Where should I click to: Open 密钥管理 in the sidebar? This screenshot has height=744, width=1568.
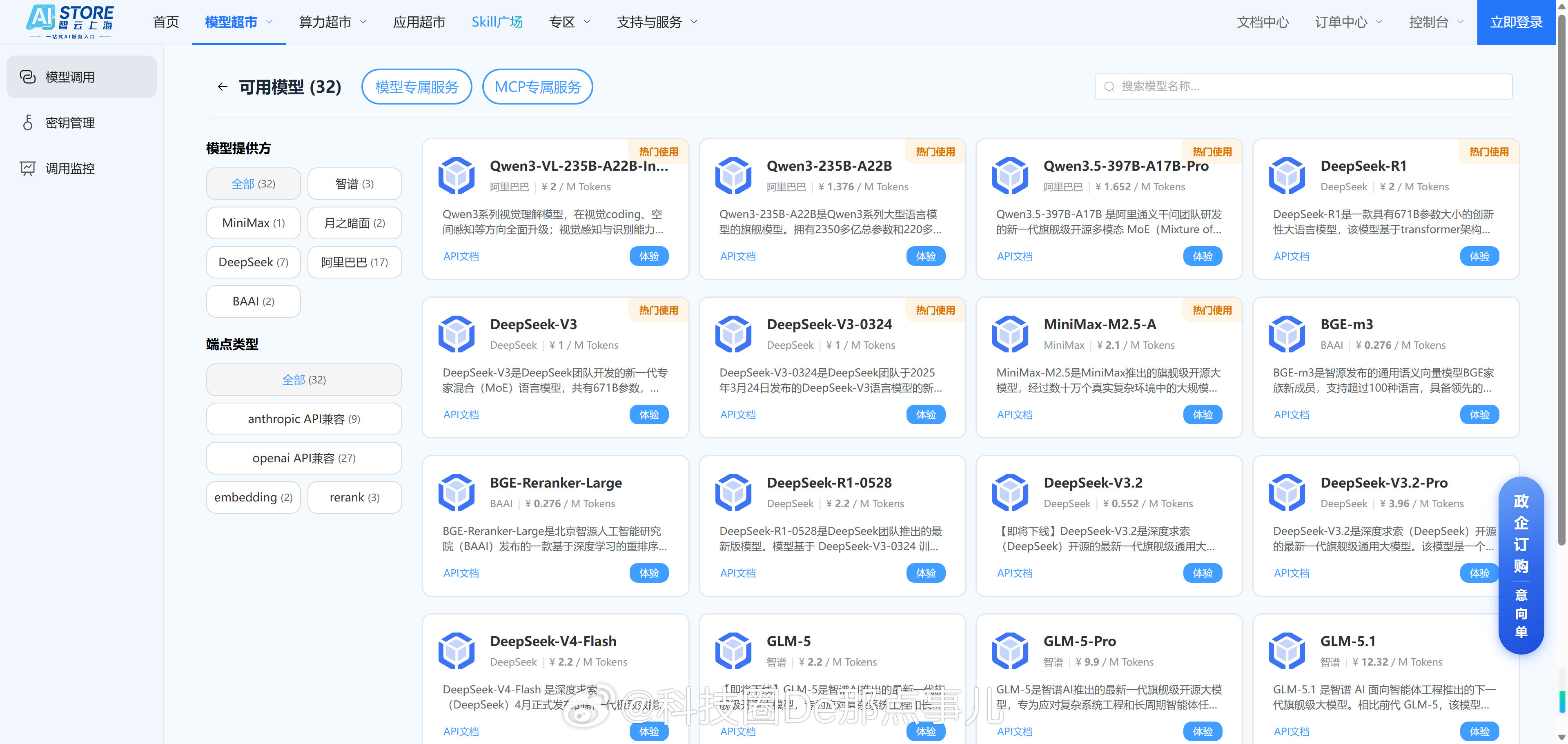click(x=82, y=123)
